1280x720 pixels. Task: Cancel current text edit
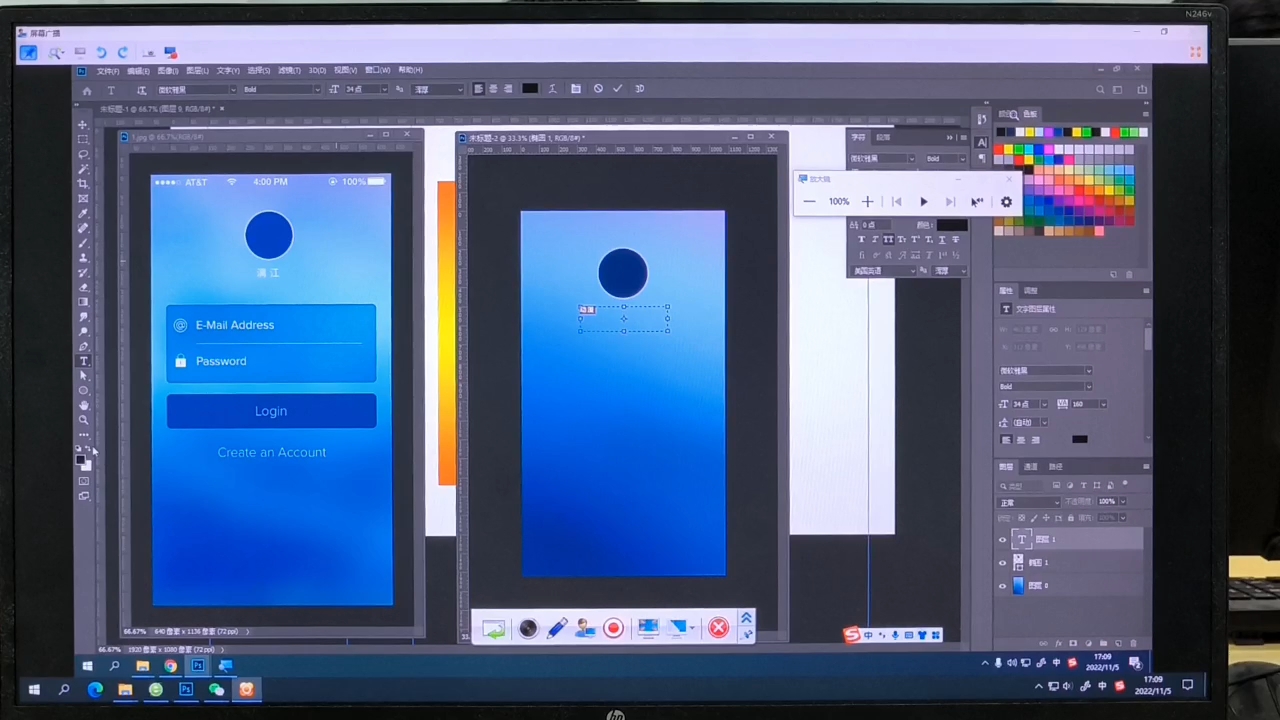(x=598, y=88)
